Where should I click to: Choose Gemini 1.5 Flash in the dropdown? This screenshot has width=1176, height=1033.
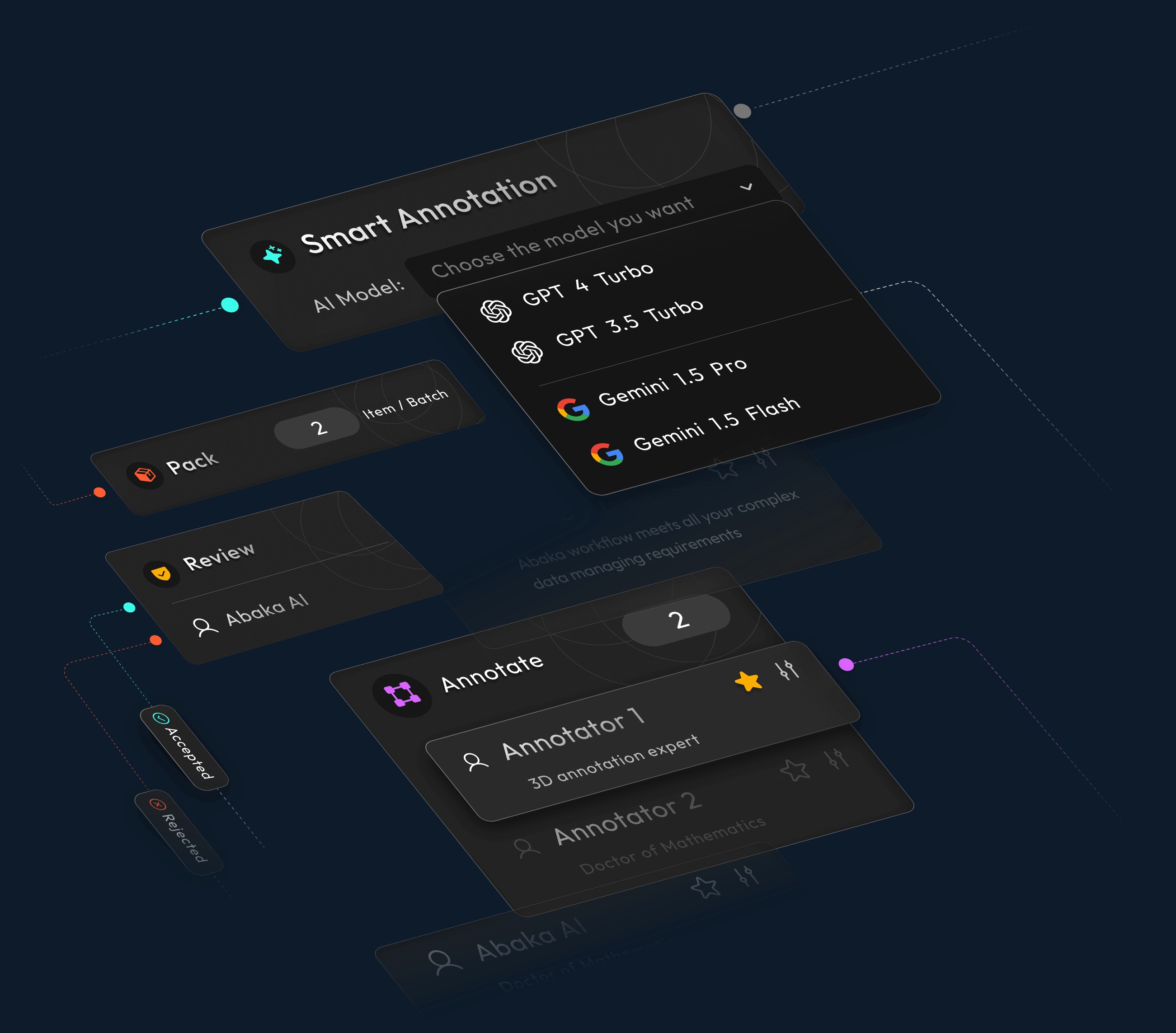(x=716, y=423)
